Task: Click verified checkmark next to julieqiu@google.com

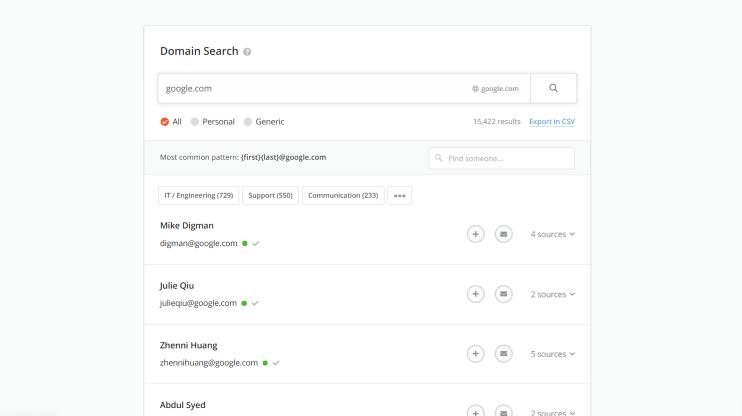Action: tap(255, 303)
